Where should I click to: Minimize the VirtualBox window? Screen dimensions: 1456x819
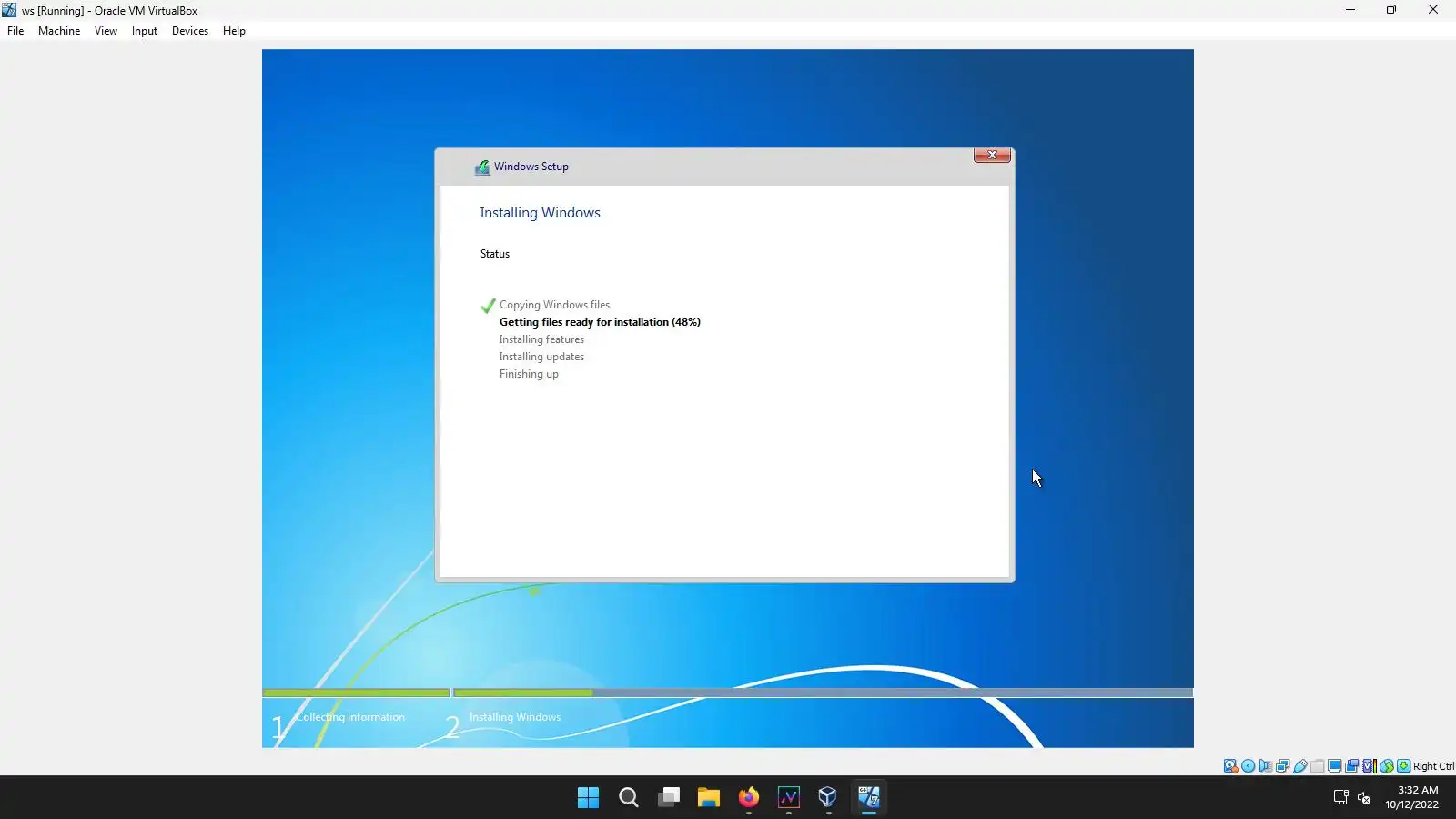click(1350, 10)
